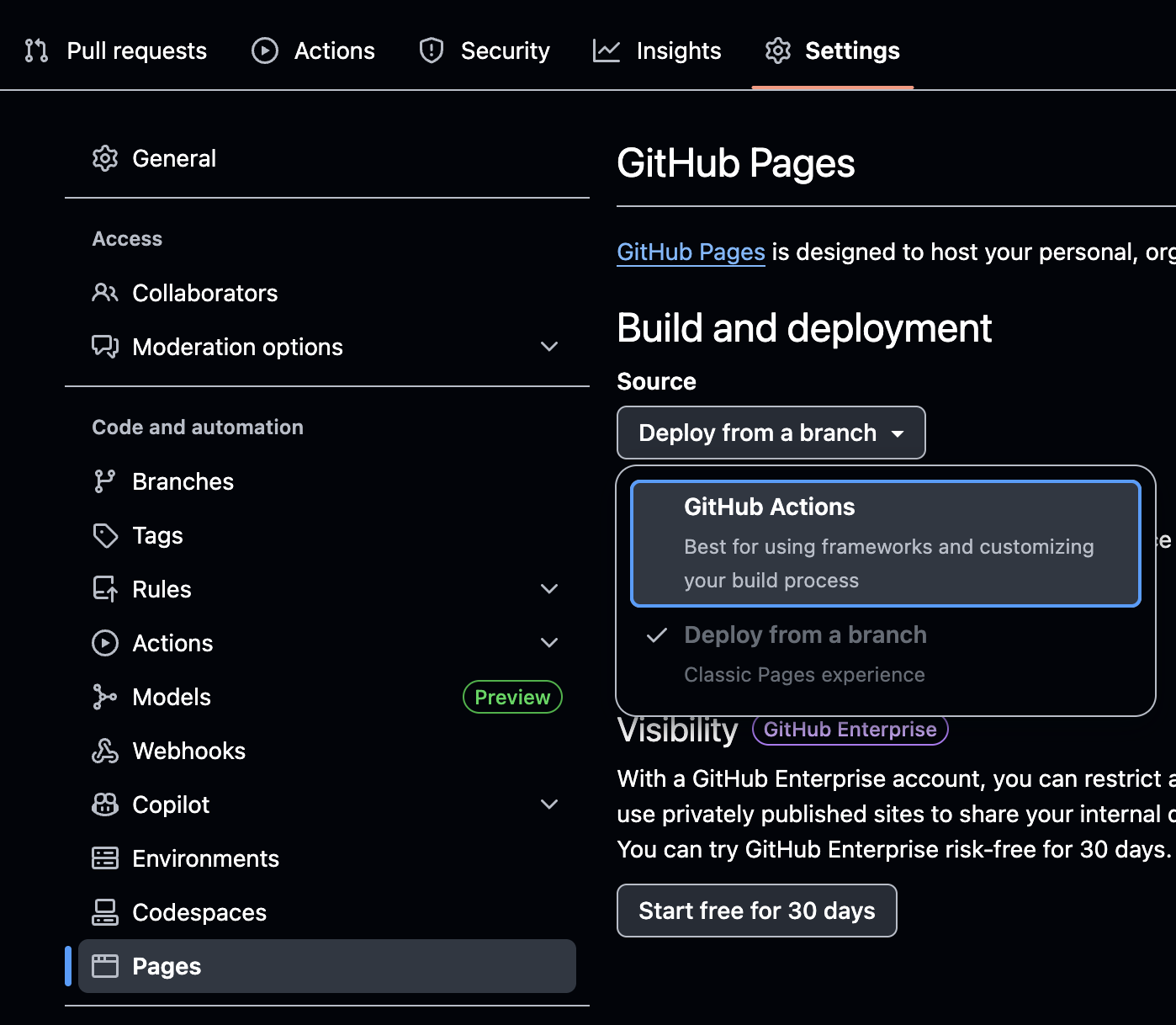Click the Insights graph icon

tap(607, 50)
